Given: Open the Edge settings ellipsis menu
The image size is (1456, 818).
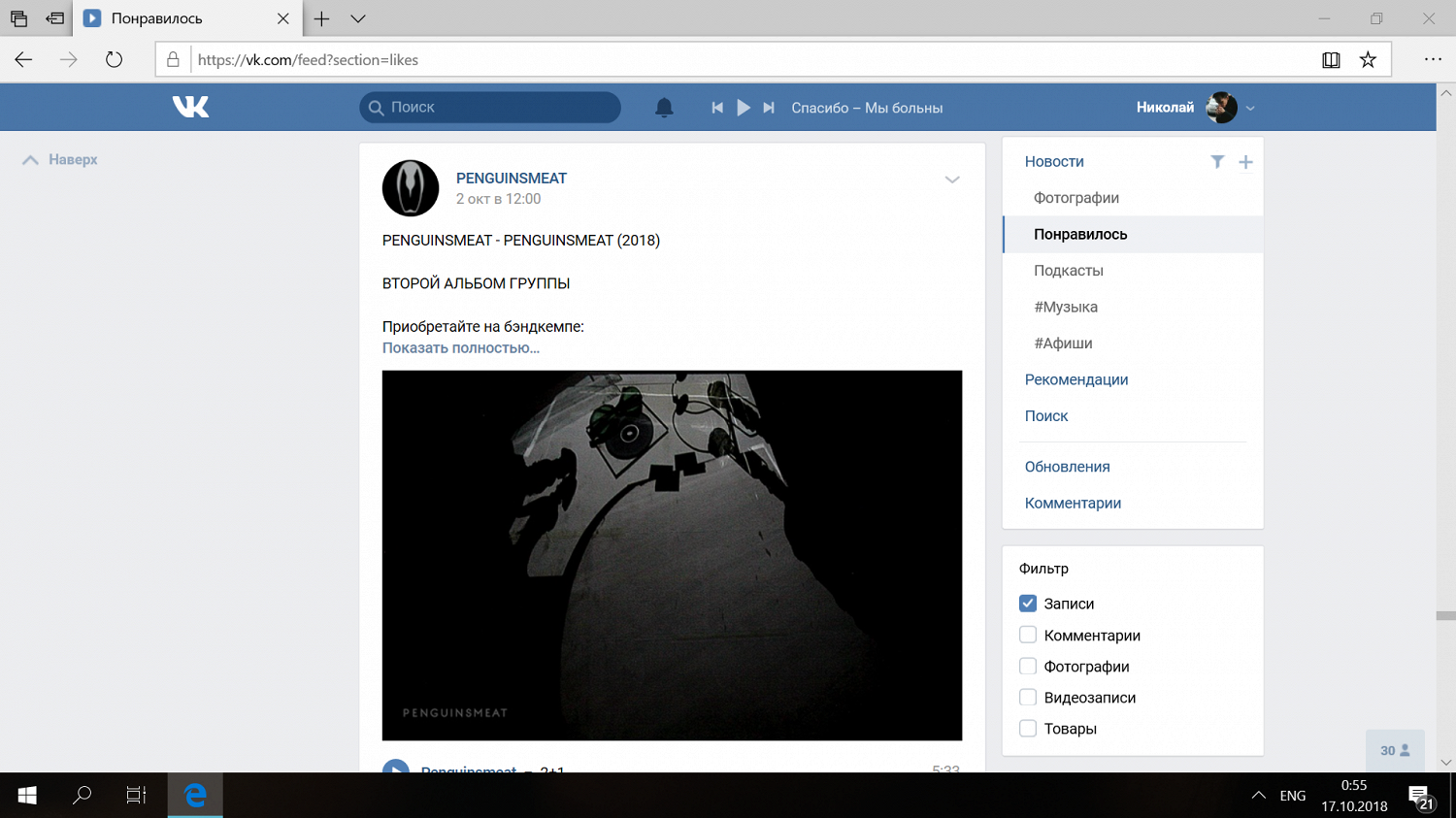Looking at the screenshot, I should click(1433, 59).
